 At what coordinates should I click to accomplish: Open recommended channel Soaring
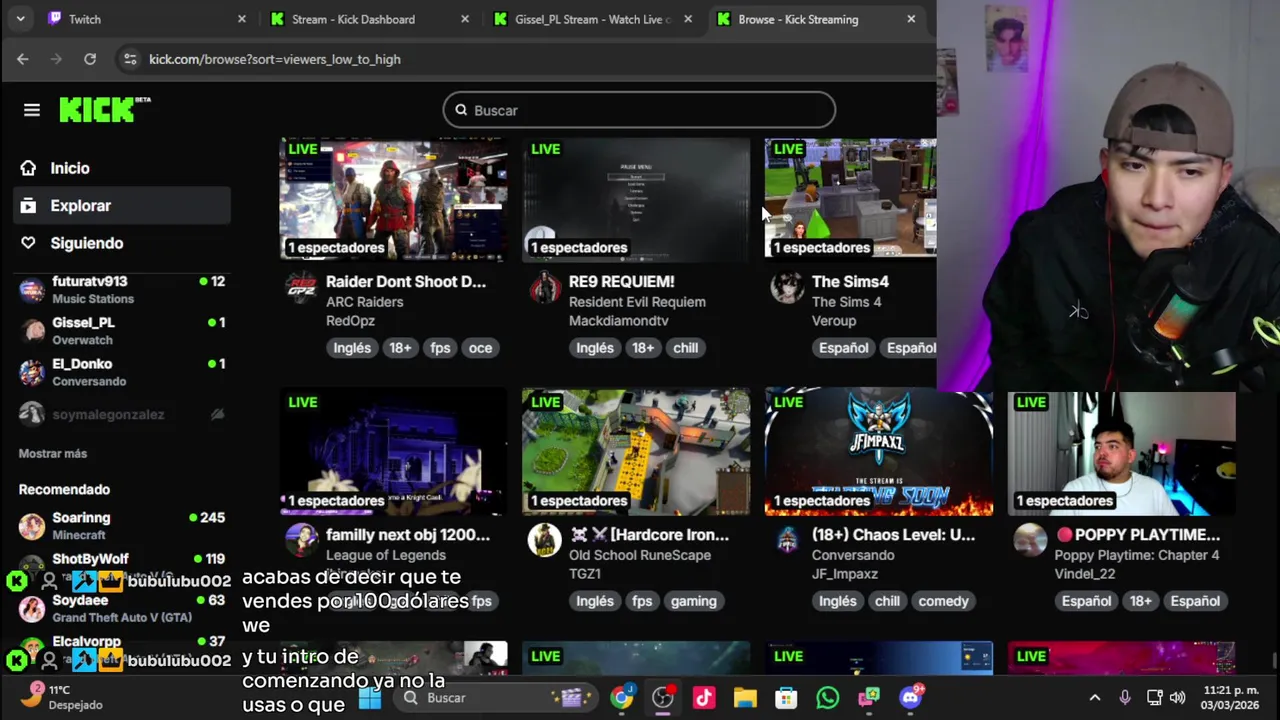click(122, 526)
